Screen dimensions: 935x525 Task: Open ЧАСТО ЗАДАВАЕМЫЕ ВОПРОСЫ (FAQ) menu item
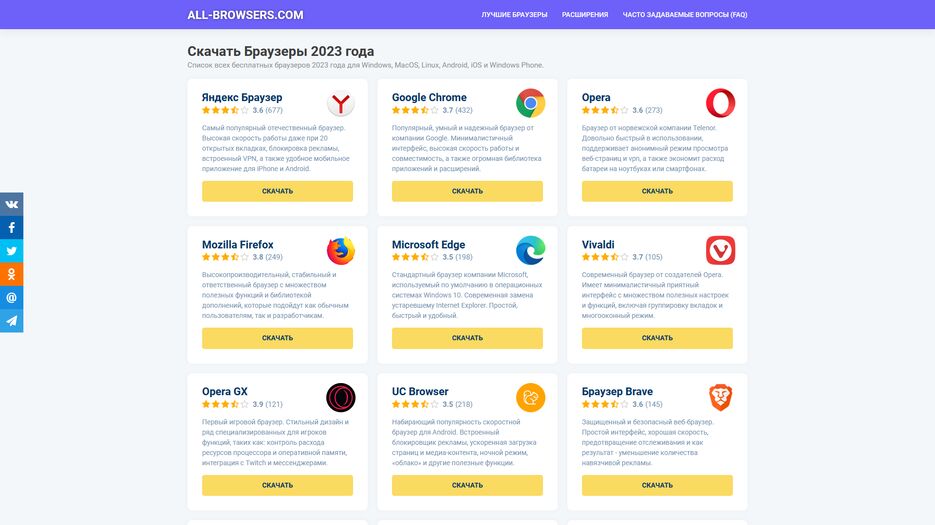pos(685,14)
